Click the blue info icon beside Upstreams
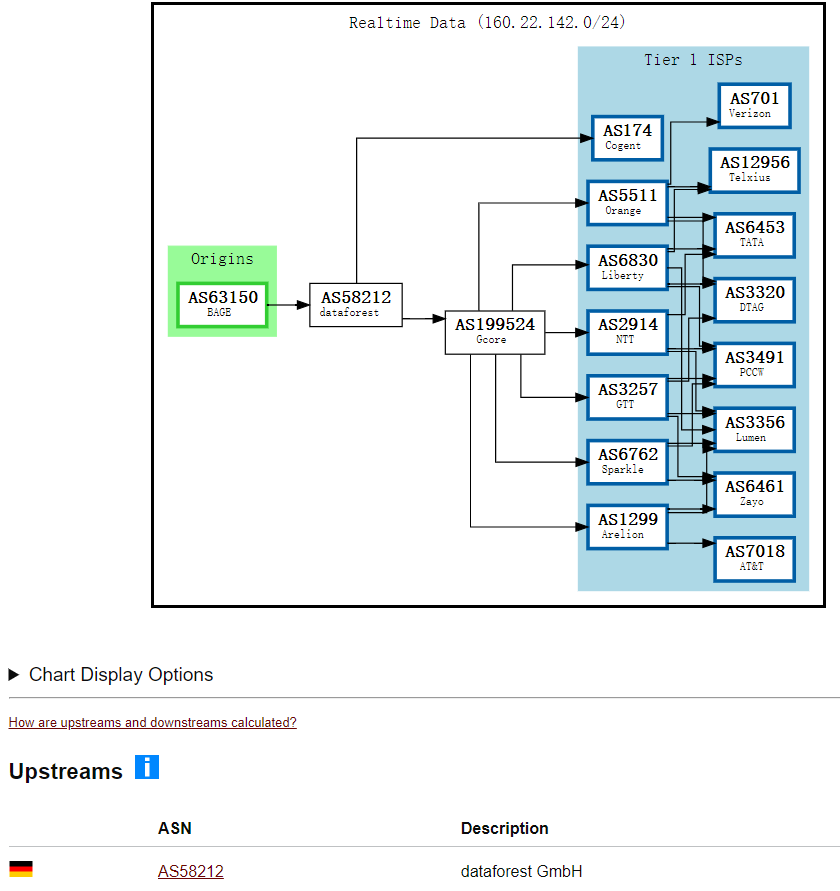 point(147,767)
